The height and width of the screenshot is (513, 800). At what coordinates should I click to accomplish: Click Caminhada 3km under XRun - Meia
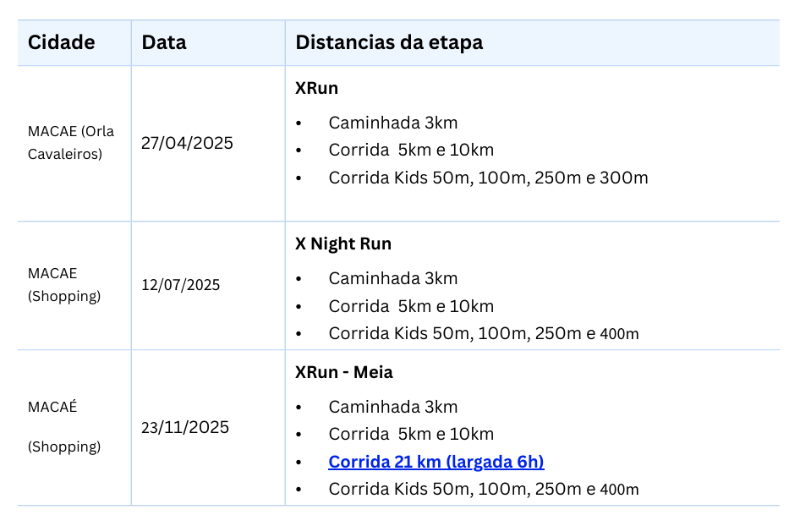tap(393, 407)
